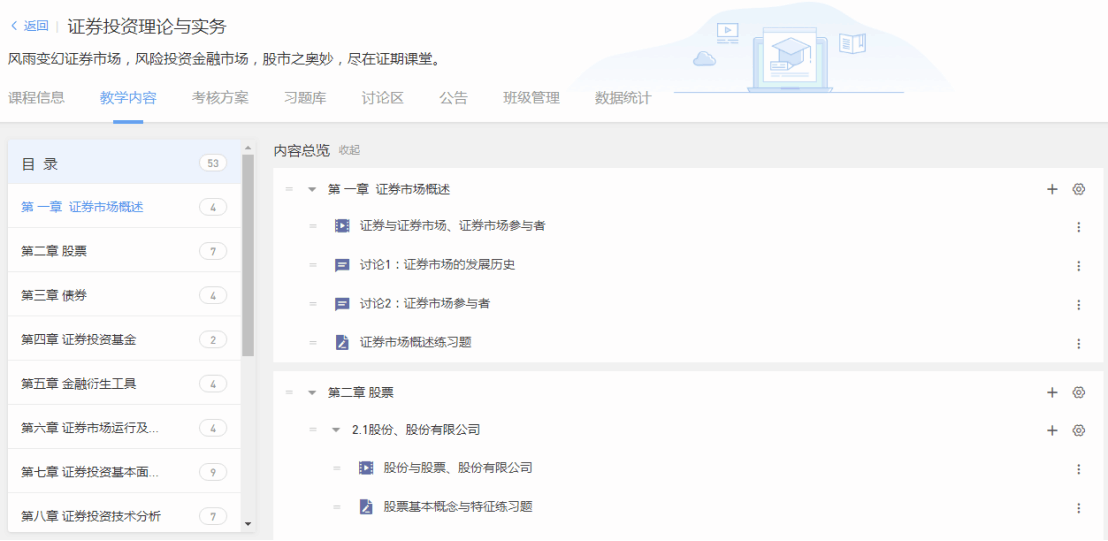
Task: Click 收起 to collapse content overview
Action: [x=349, y=151]
